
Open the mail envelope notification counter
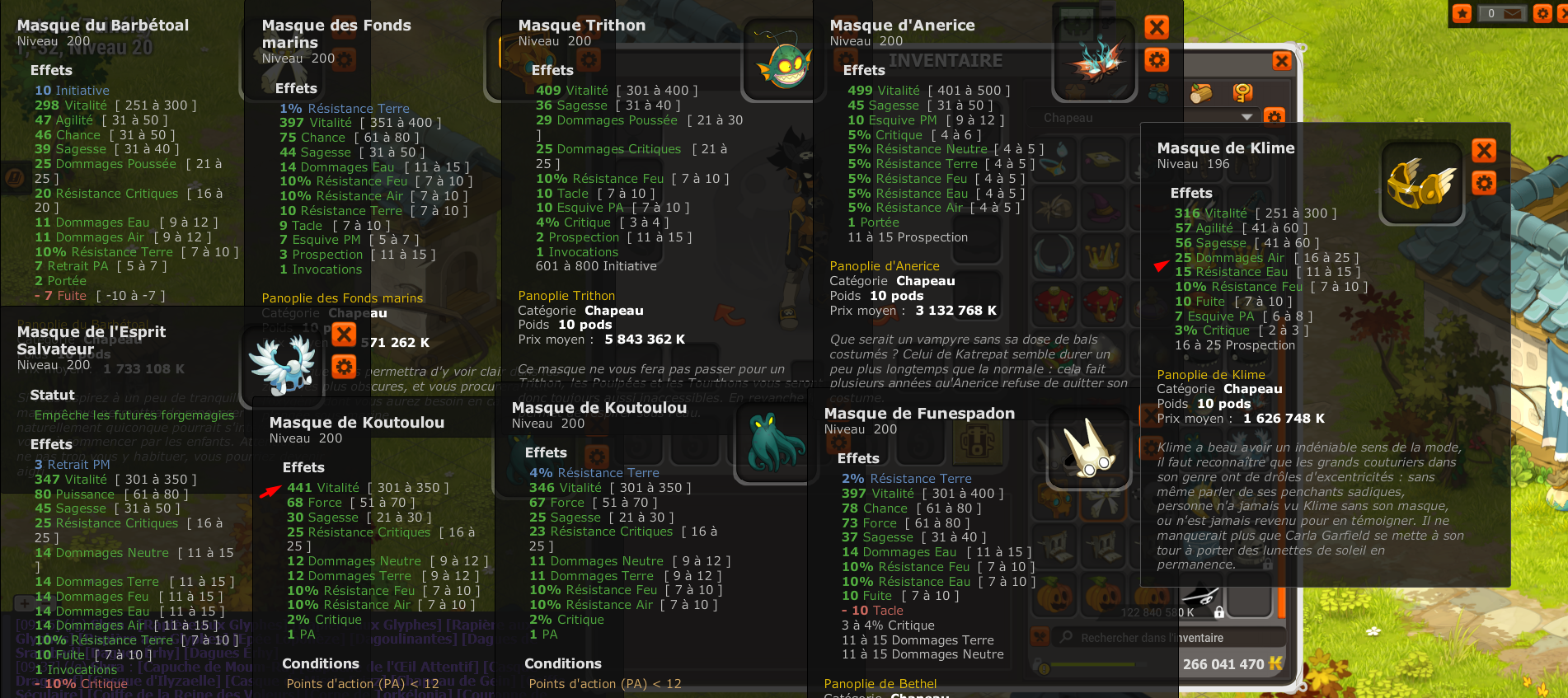[x=1502, y=13]
